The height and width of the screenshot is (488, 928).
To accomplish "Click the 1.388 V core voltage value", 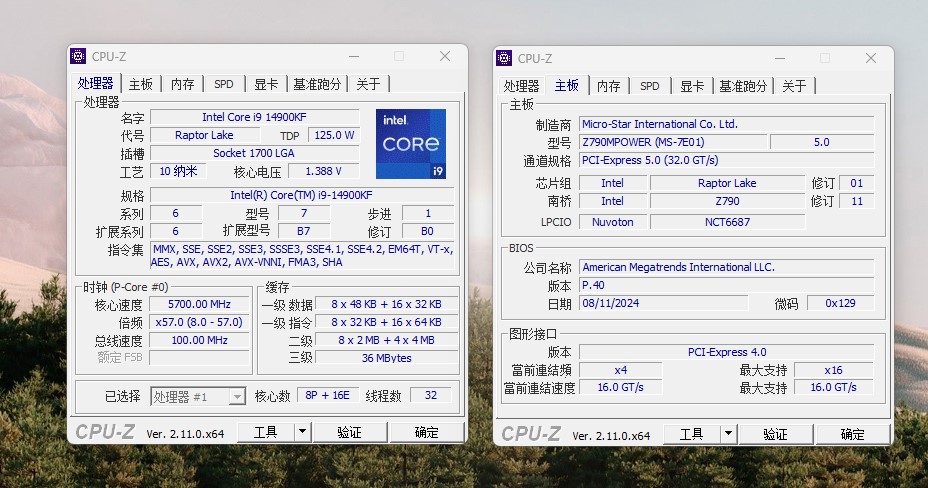I will tap(323, 171).
